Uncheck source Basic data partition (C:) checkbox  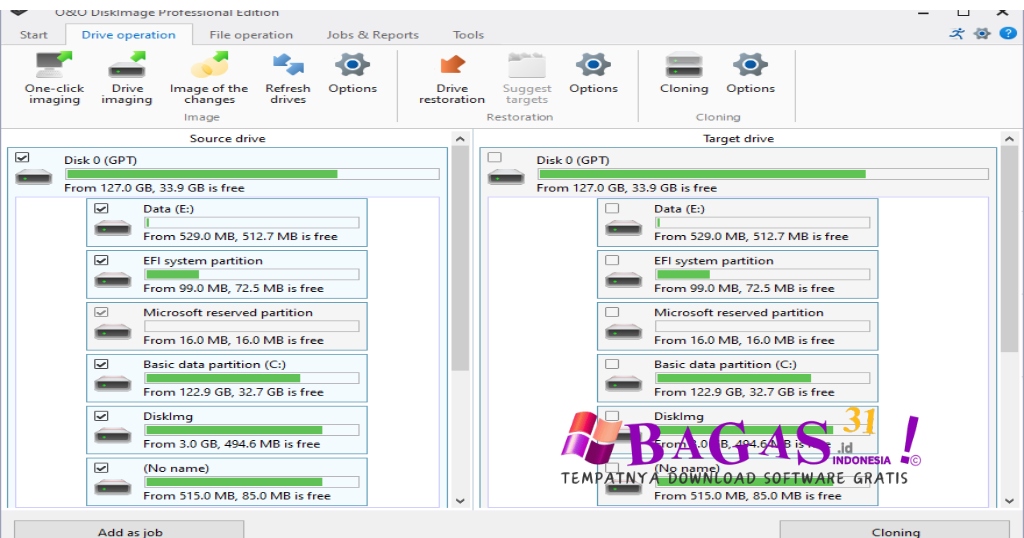coord(101,364)
